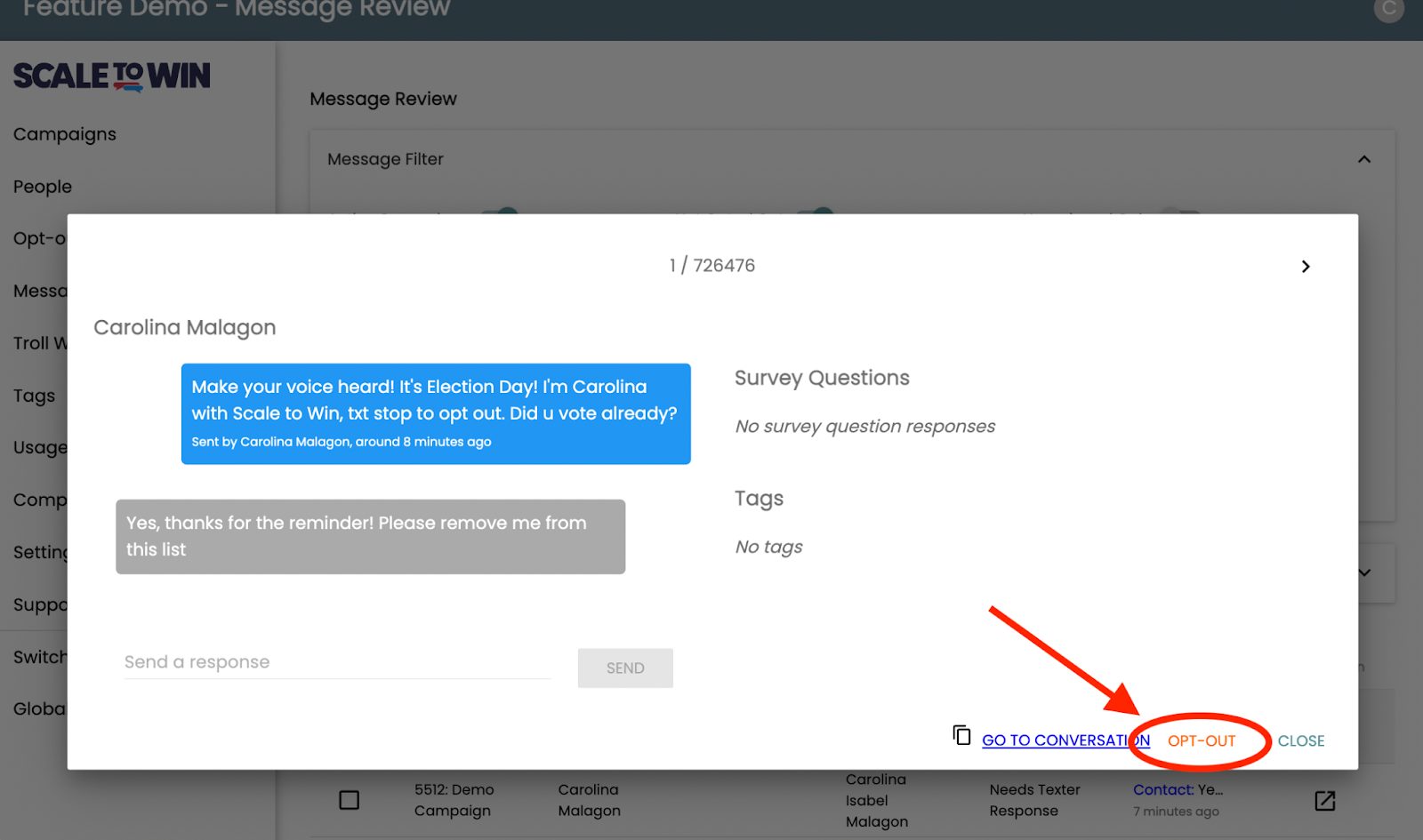
Task: Open the conversation in a new window icon
Action: click(x=1324, y=801)
